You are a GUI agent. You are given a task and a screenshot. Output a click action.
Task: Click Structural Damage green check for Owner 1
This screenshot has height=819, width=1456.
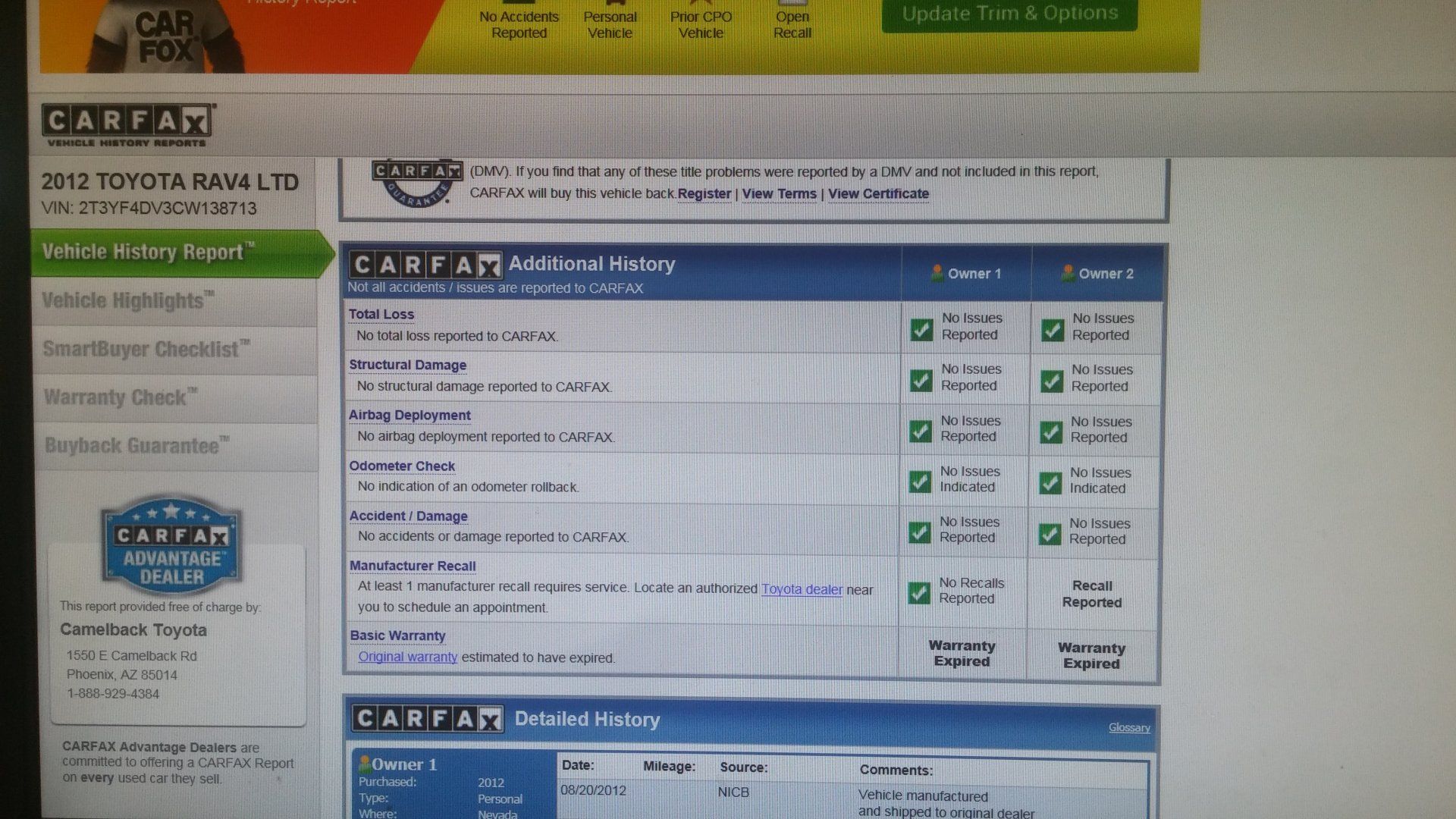(921, 380)
